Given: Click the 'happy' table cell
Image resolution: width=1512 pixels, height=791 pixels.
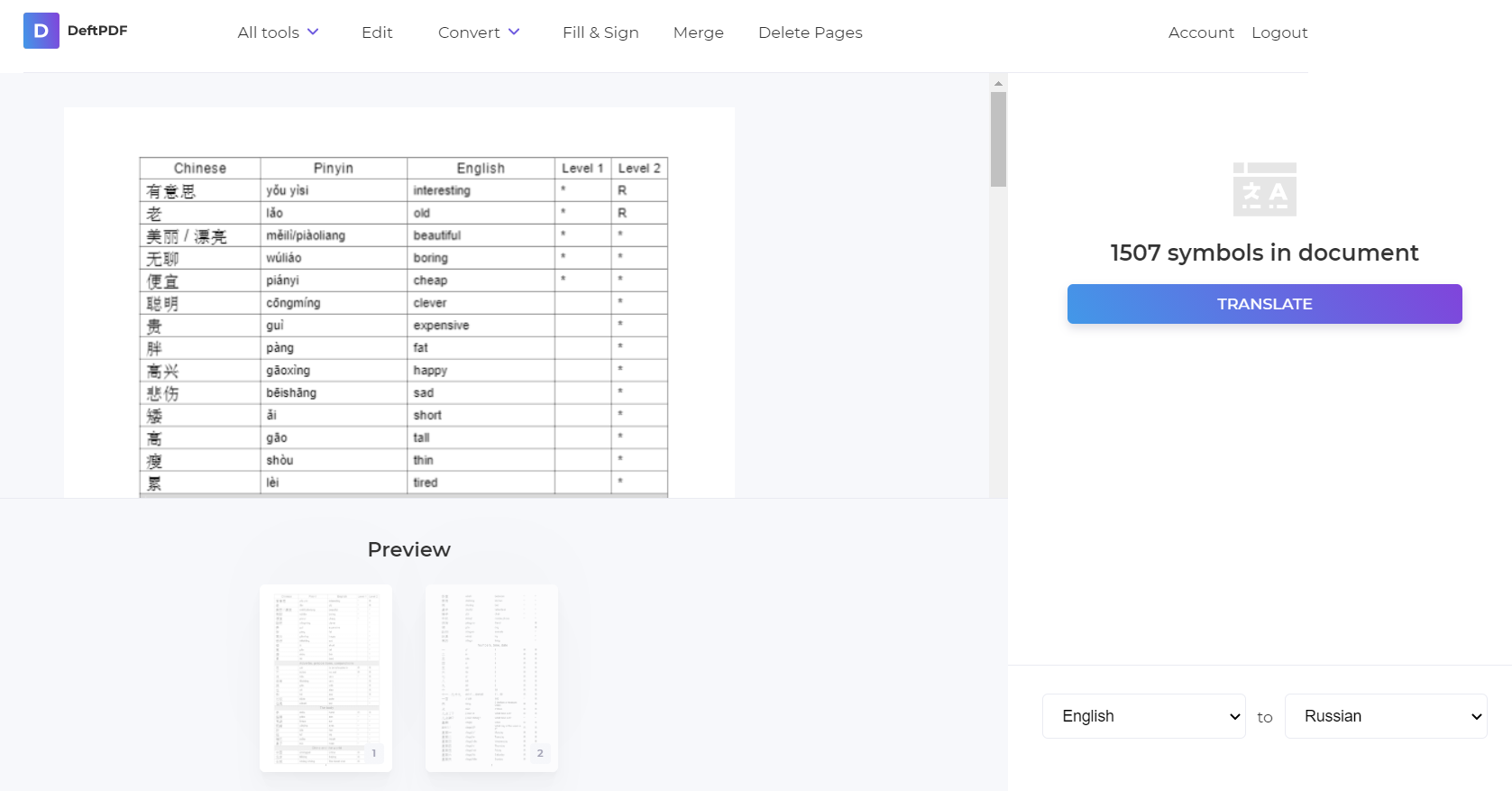Looking at the screenshot, I should [x=481, y=371].
